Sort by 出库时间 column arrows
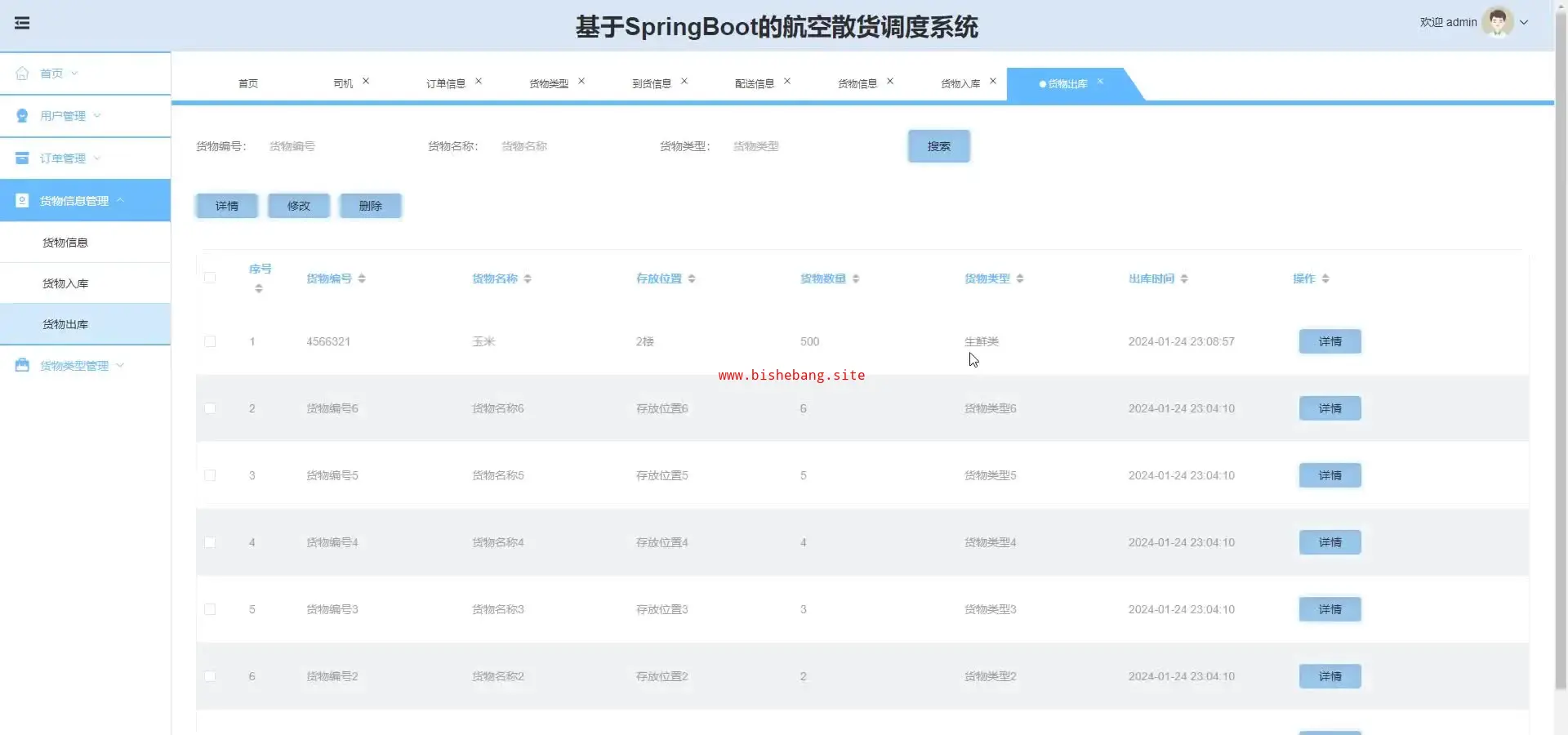The image size is (1568, 735). (x=1184, y=278)
